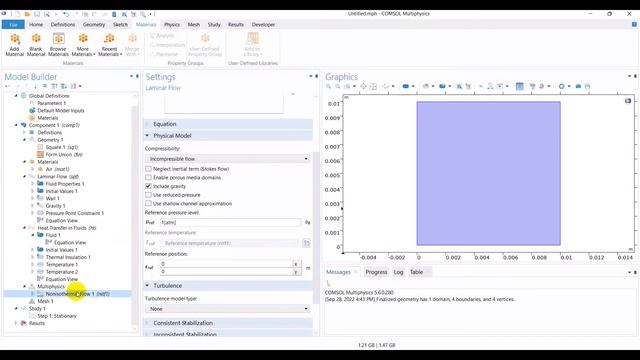640x360 pixels.
Task: Click the Parameters 1 node icon
Action: pyautogui.click(x=32, y=103)
